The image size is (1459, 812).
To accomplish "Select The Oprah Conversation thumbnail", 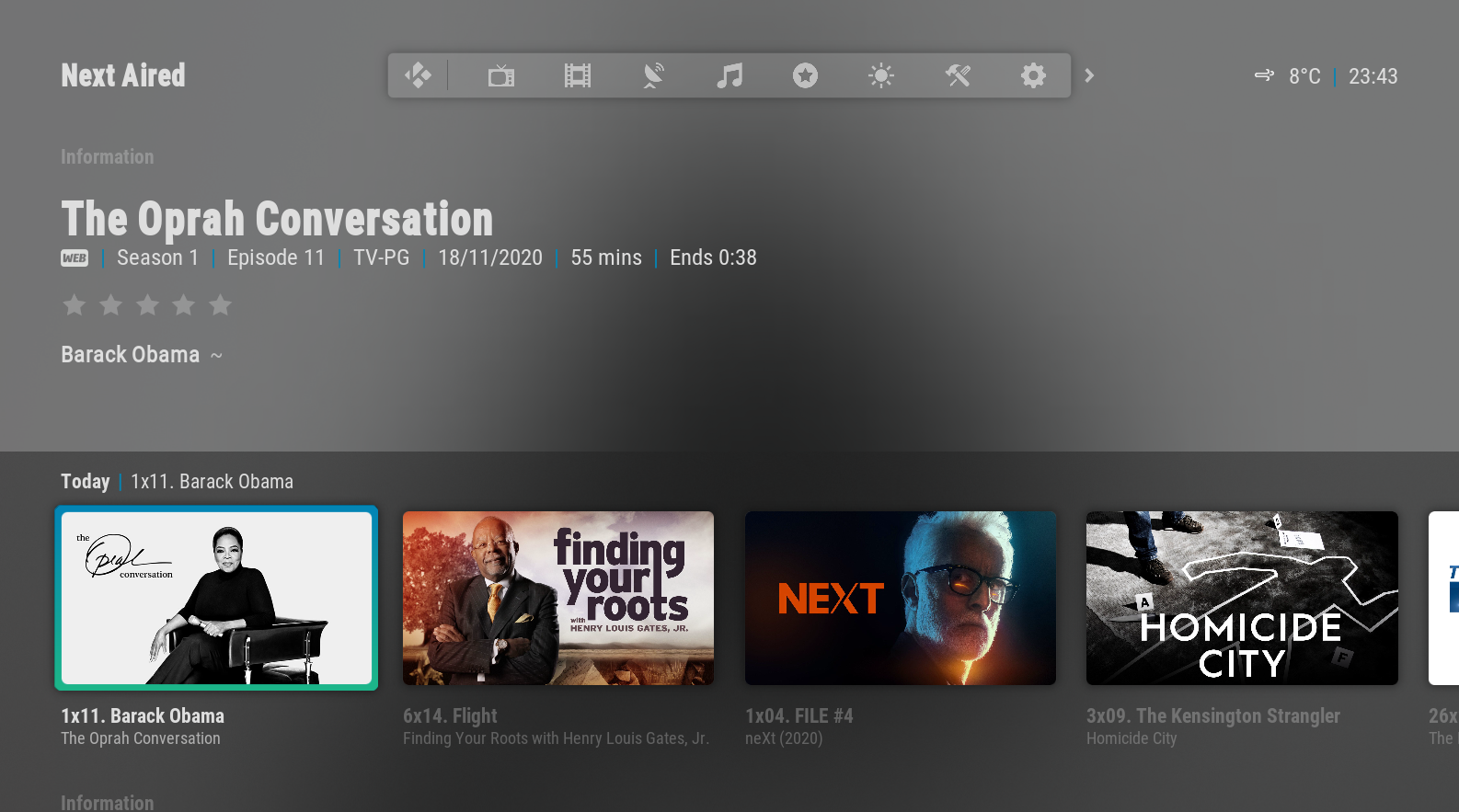I will 216,598.
